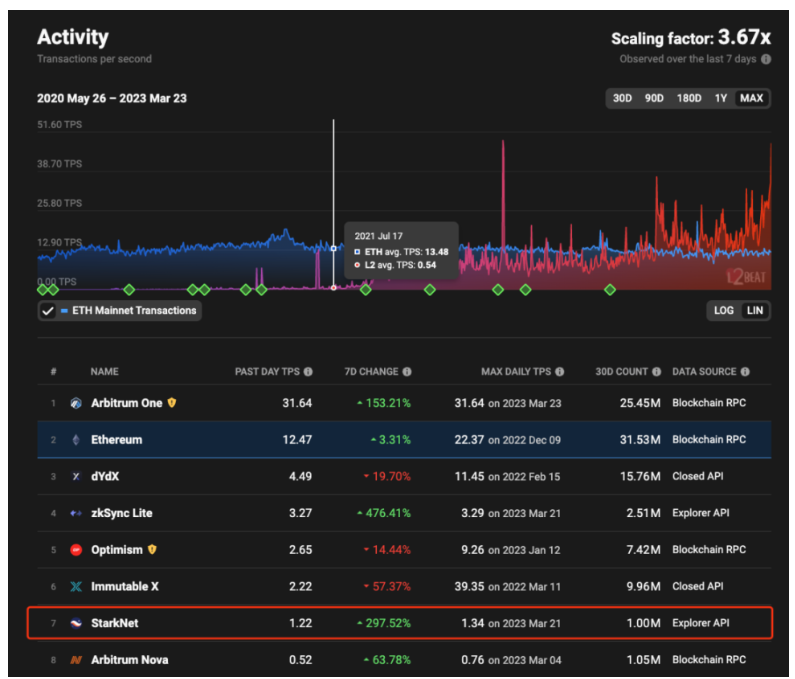Open the StarkNet project link
795x679 pixels.
click(x=115, y=623)
